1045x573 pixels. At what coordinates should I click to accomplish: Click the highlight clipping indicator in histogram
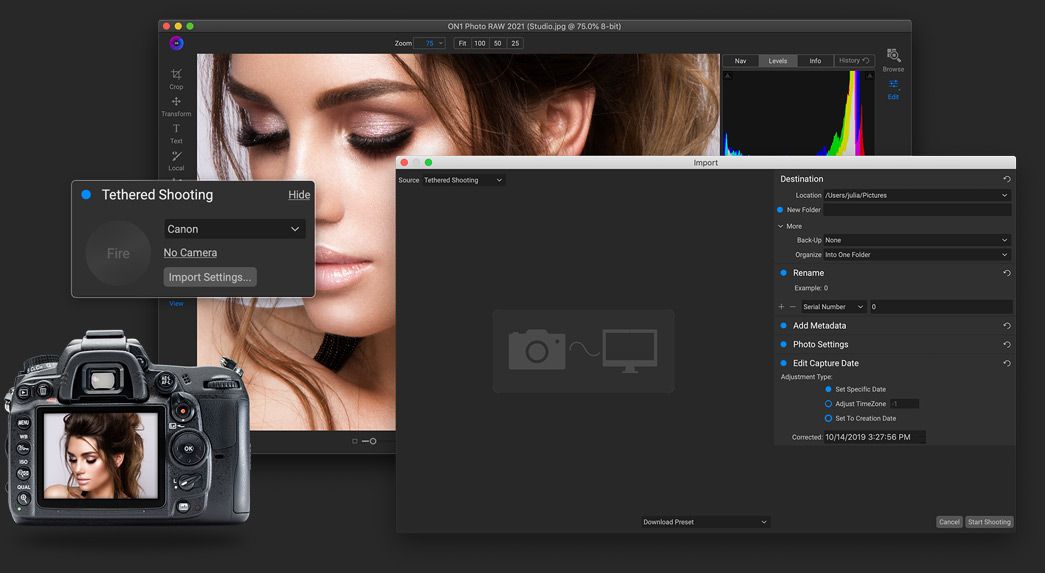[x=869, y=76]
